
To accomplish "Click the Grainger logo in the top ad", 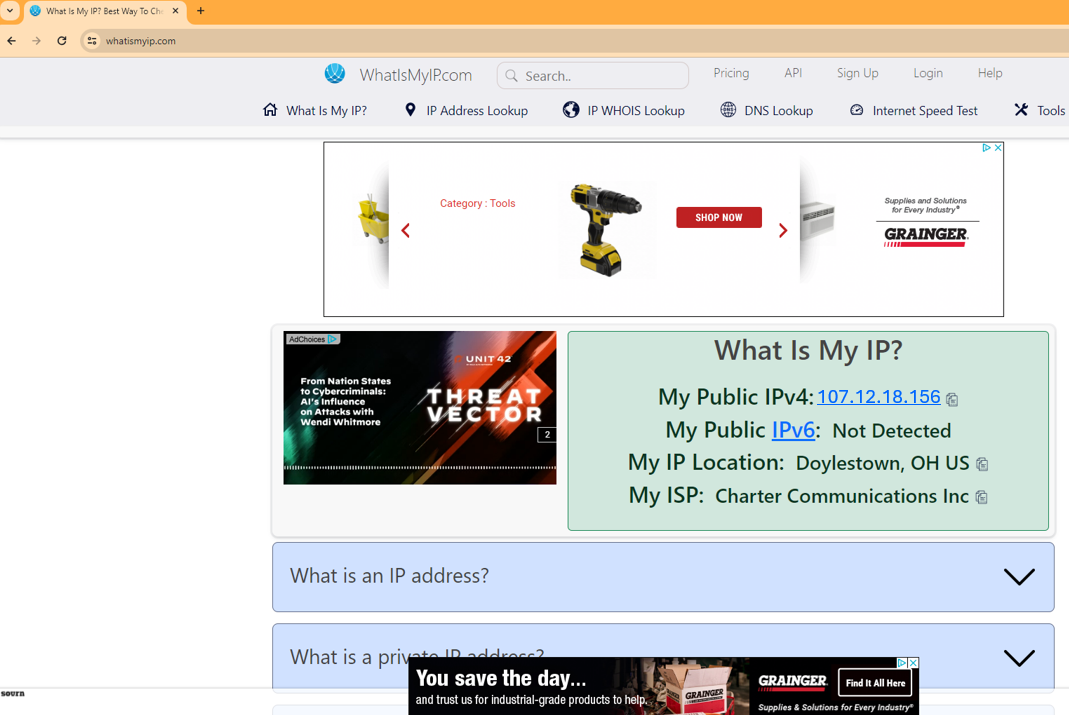I will point(925,236).
